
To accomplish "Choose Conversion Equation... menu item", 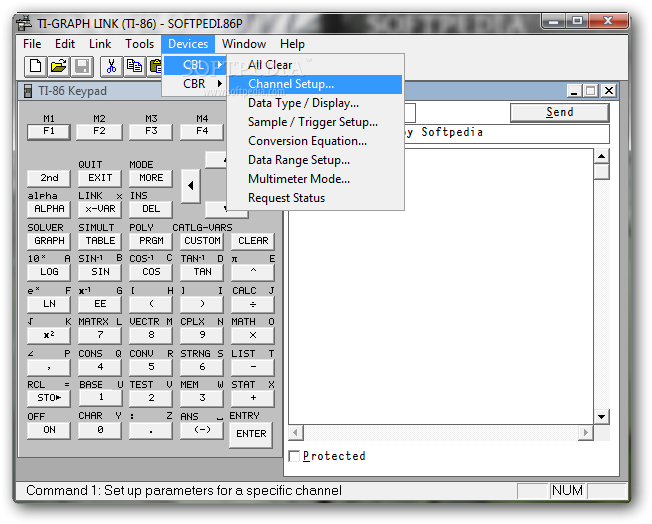I will point(316,141).
